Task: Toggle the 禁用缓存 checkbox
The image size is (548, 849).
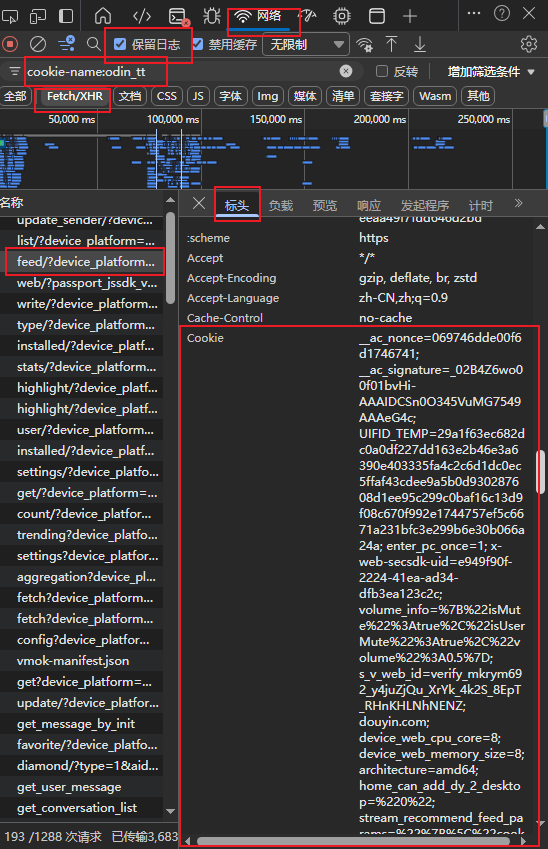Action: point(198,44)
